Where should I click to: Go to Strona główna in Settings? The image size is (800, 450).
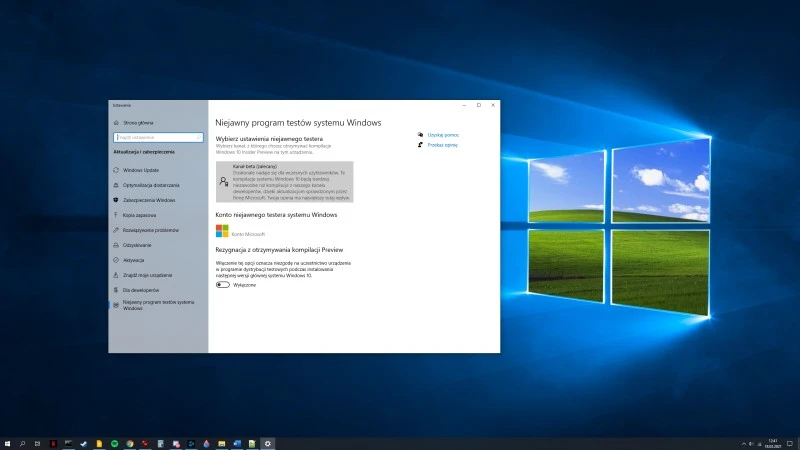[x=134, y=123]
